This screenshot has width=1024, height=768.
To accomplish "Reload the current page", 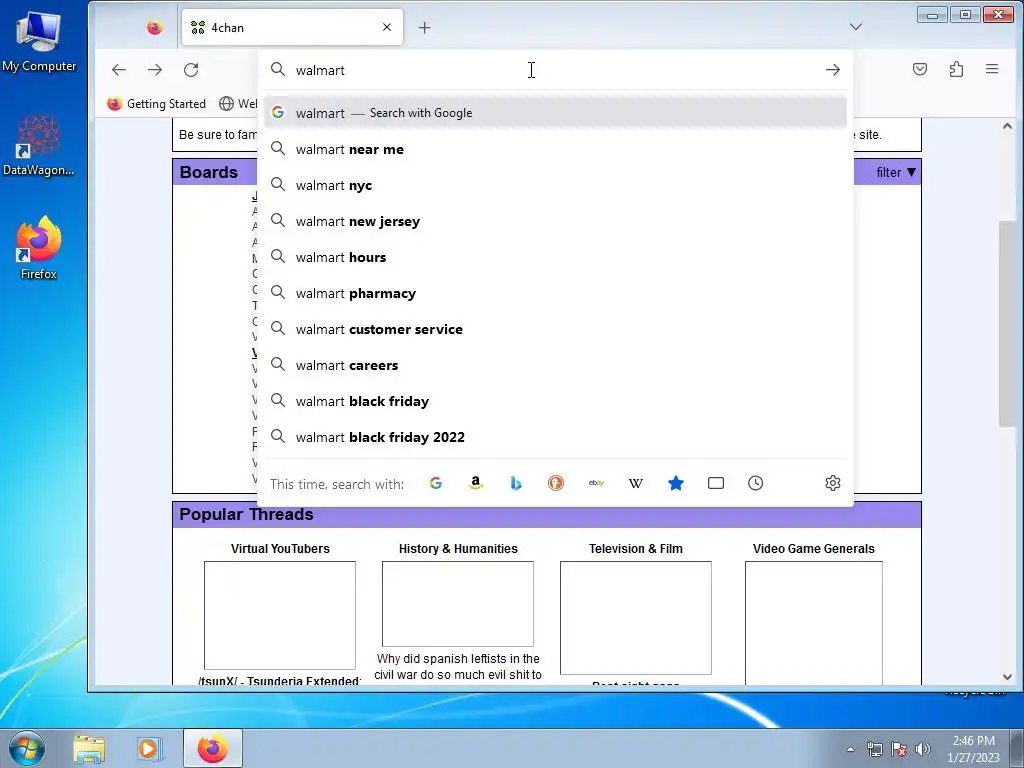I will [x=191, y=69].
